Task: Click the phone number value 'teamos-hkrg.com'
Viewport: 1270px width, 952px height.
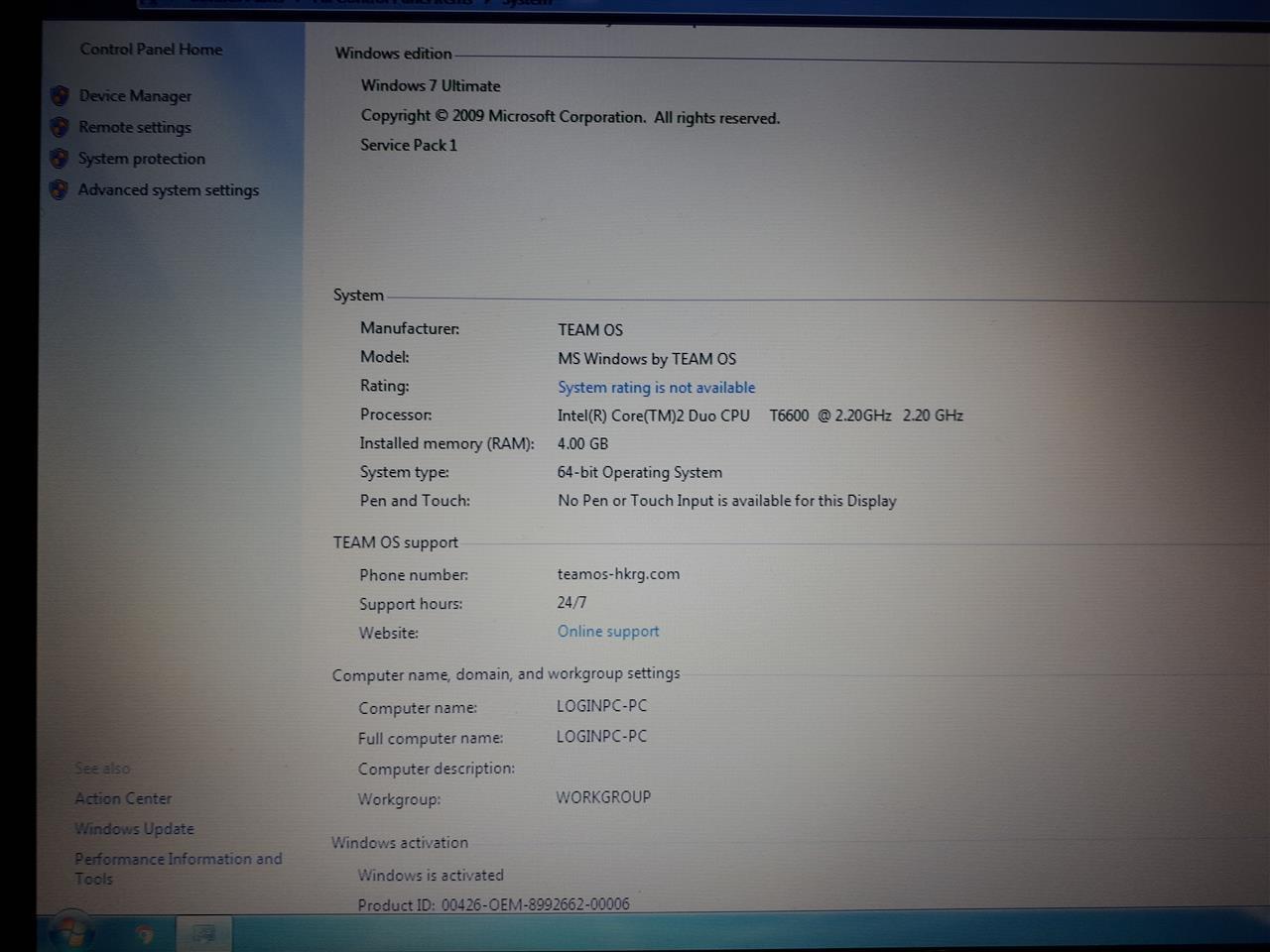Action: coord(618,574)
